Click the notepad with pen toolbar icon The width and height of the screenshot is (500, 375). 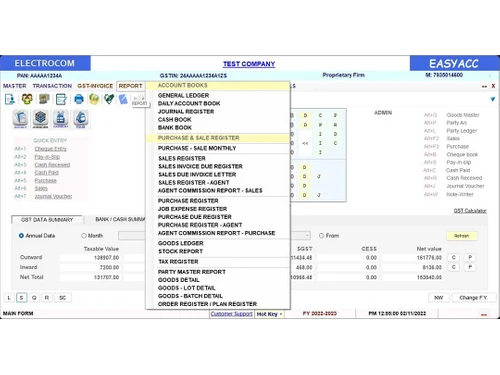click(x=61, y=99)
